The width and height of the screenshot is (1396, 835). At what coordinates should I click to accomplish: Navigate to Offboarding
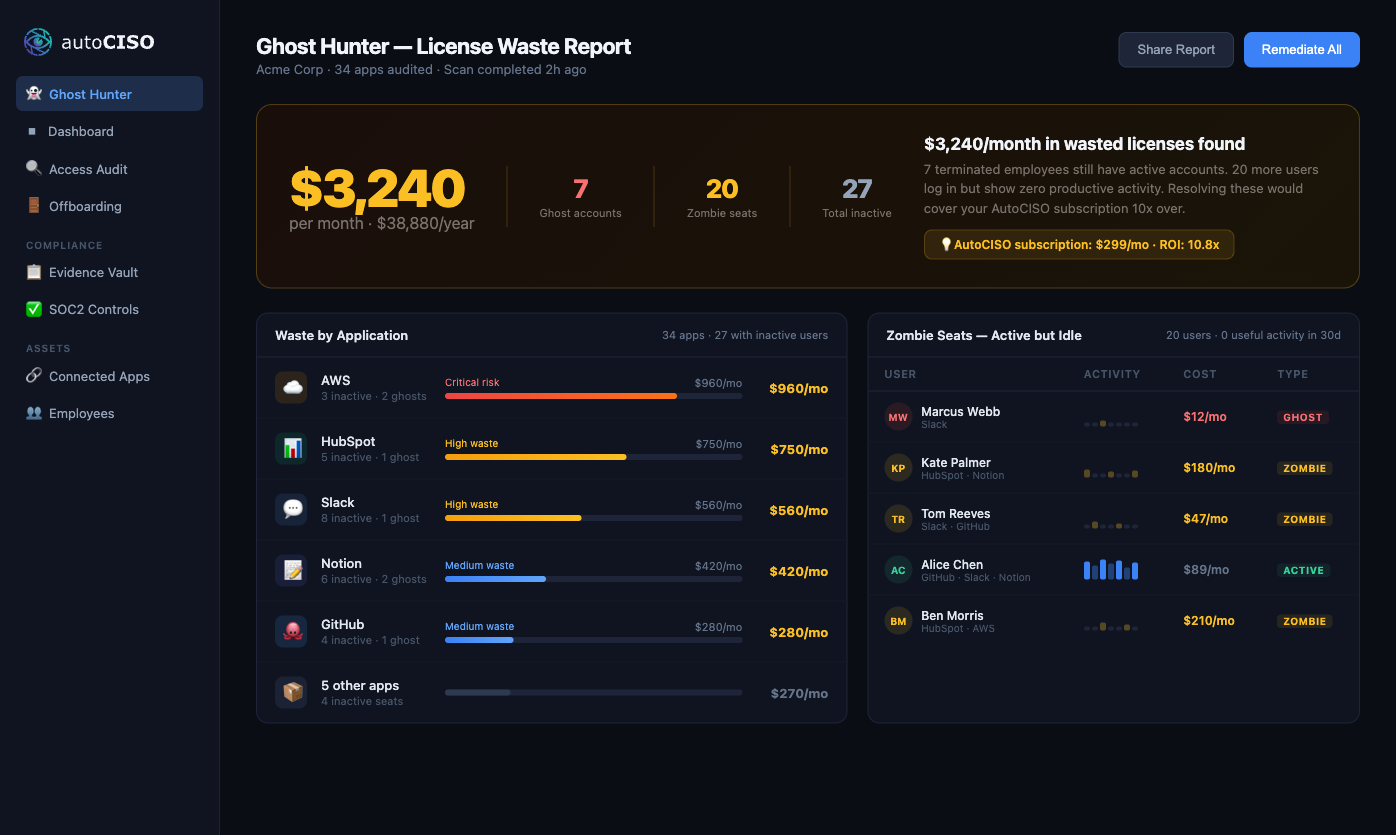[x=109, y=206]
